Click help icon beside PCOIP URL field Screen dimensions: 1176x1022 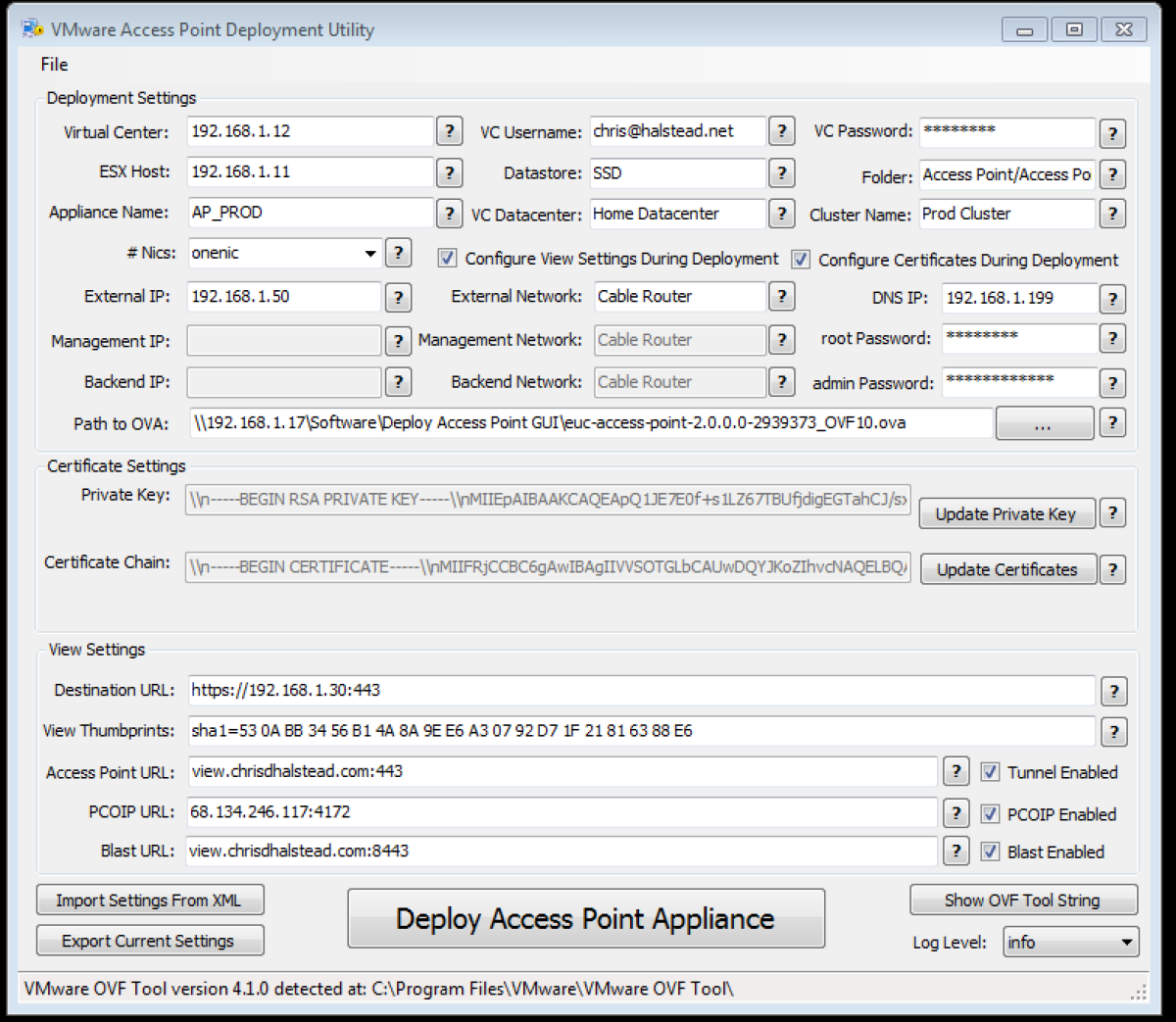coord(955,812)
